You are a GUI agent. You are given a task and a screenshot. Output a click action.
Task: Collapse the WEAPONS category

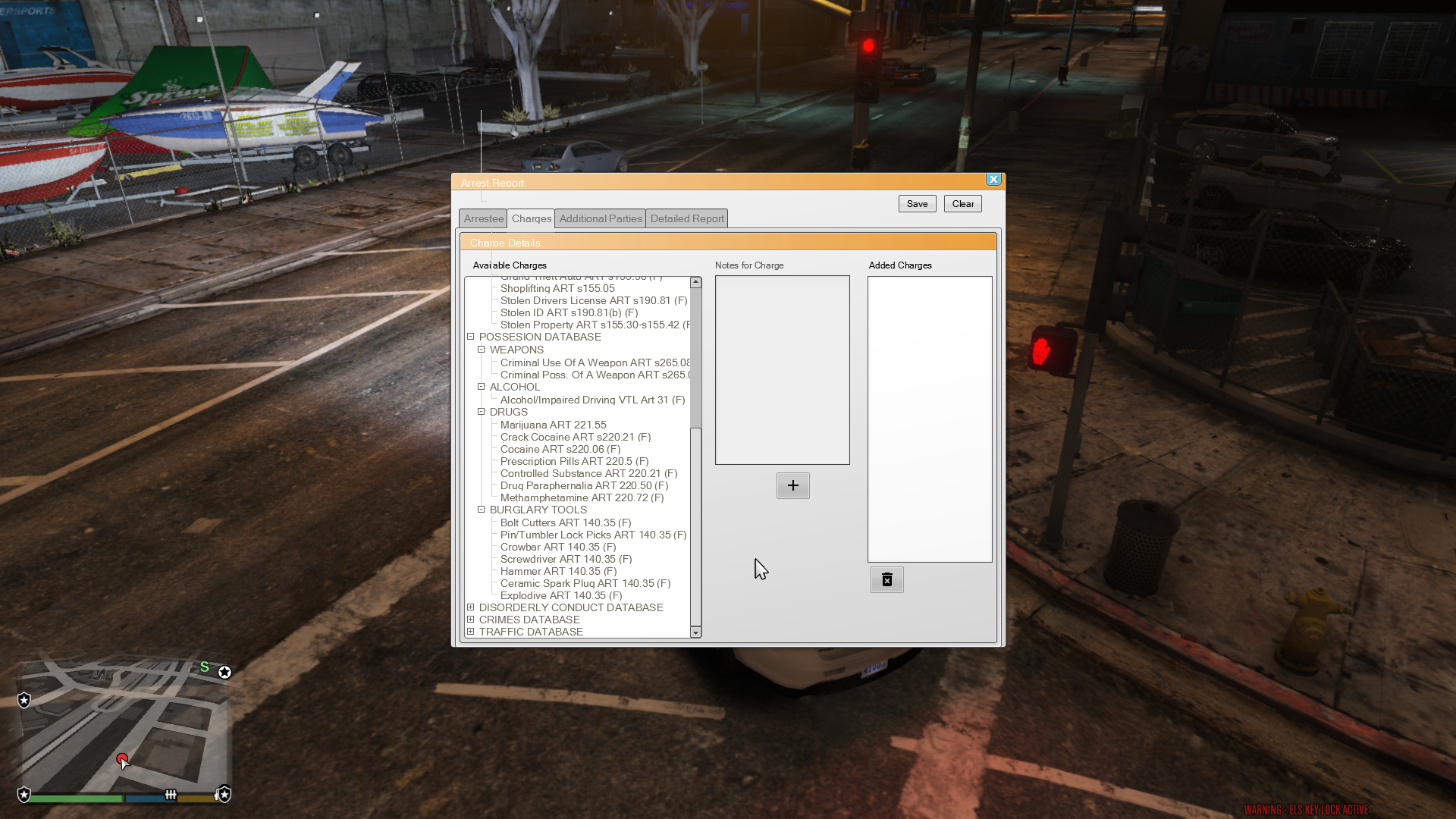[482, 350]
